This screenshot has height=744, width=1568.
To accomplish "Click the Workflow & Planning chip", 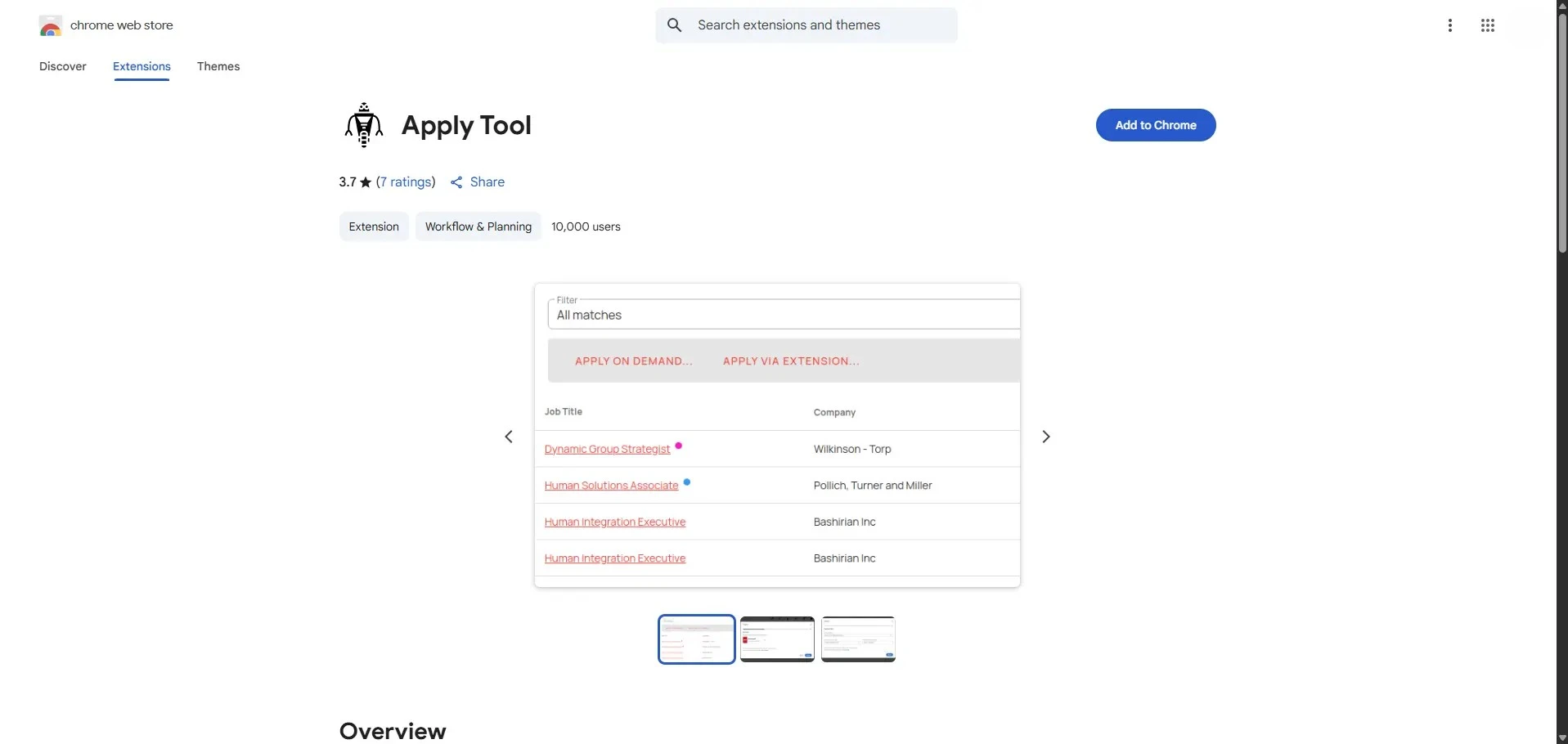I will pos(478,226).
